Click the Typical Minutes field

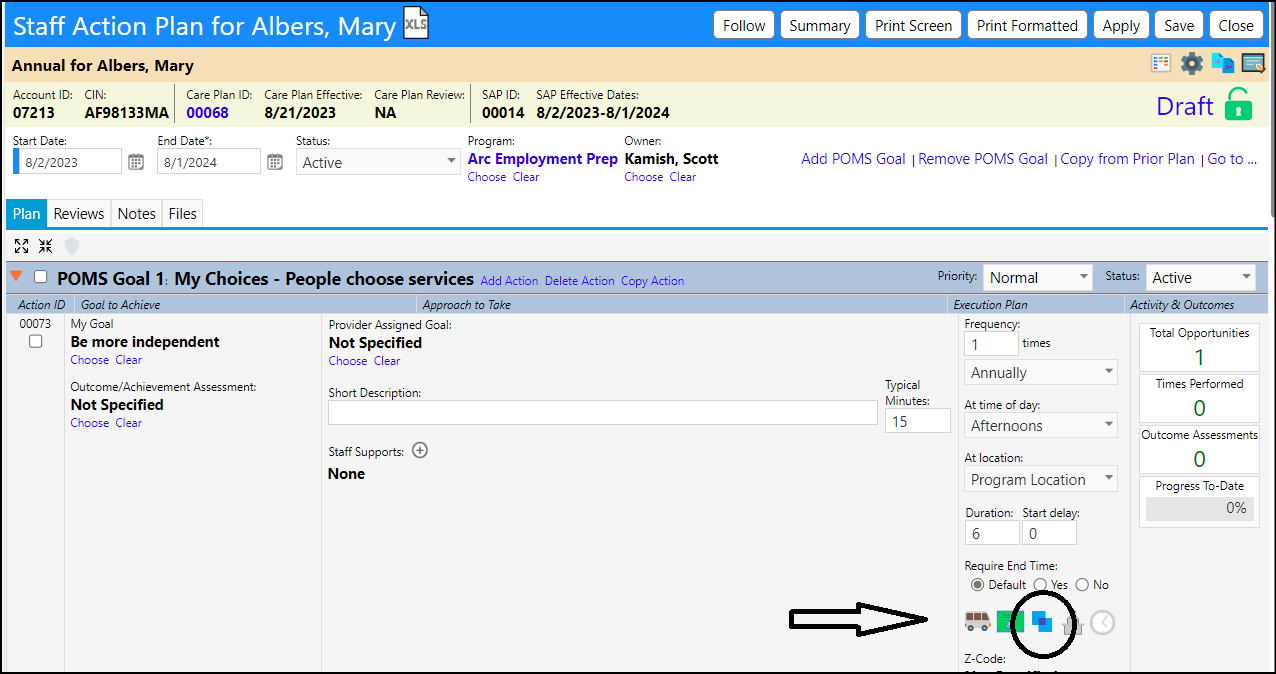point(918,421)
